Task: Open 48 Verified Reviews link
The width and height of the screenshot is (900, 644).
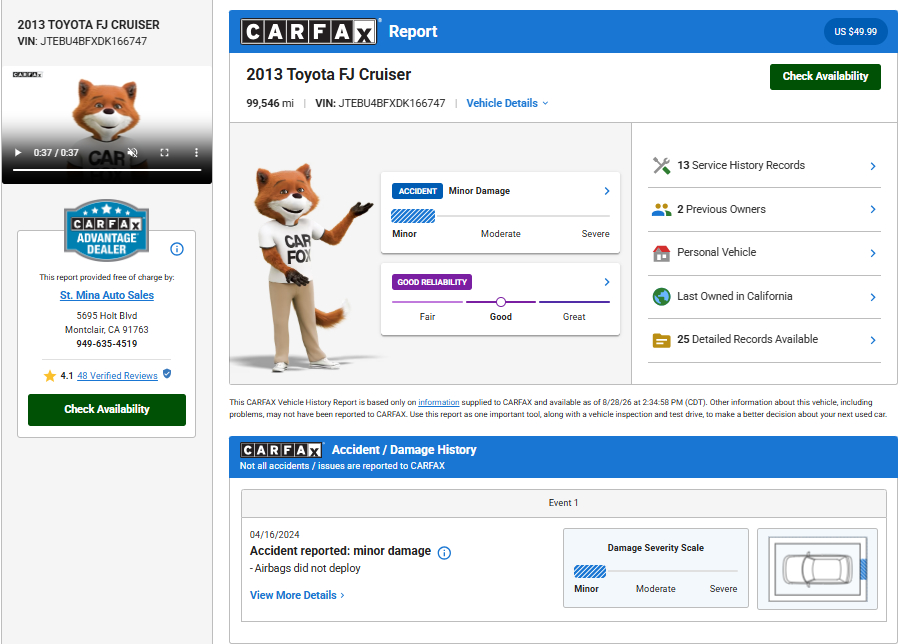Action: pos(117,375)
